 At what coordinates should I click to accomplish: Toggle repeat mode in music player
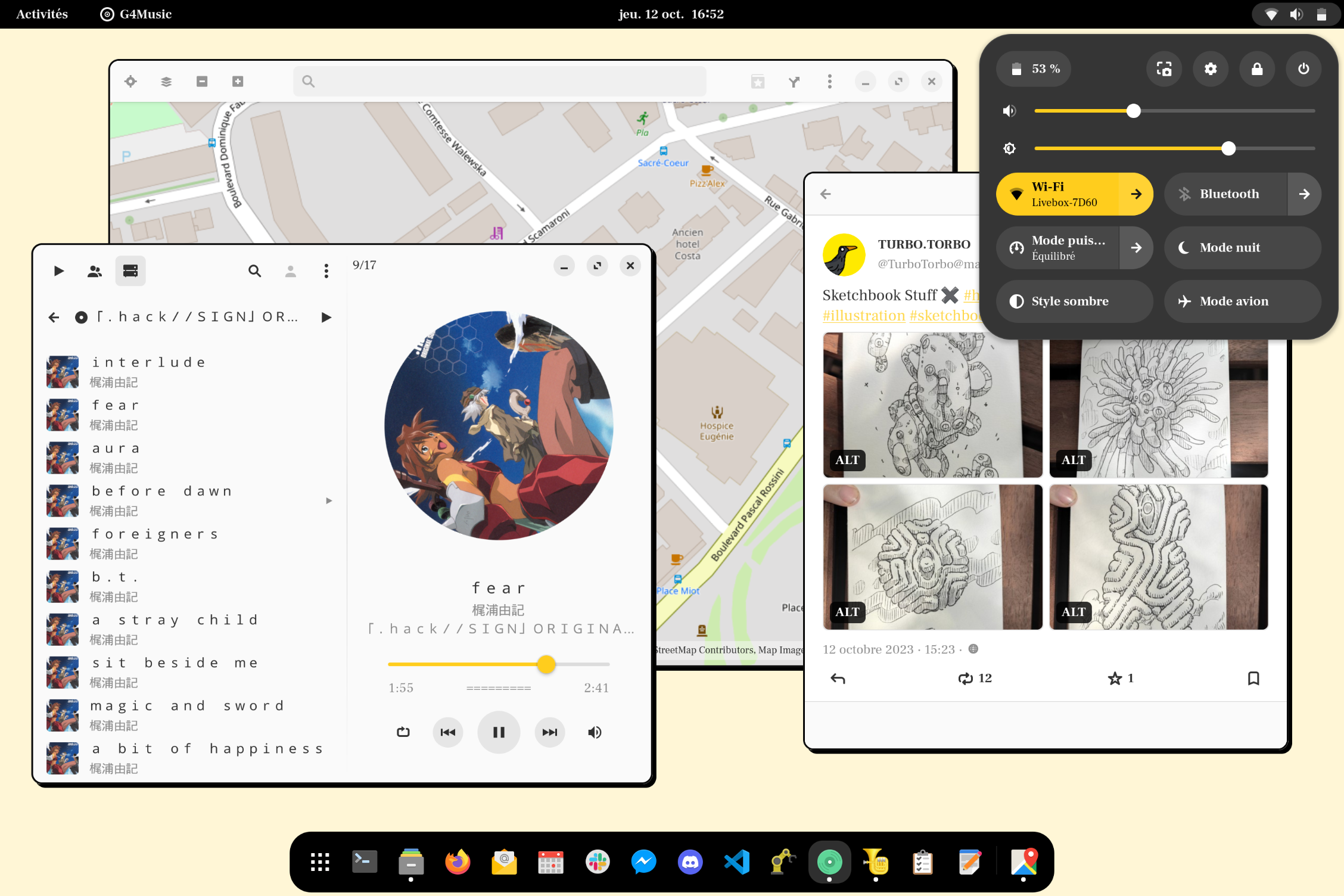tap(403, 732)
